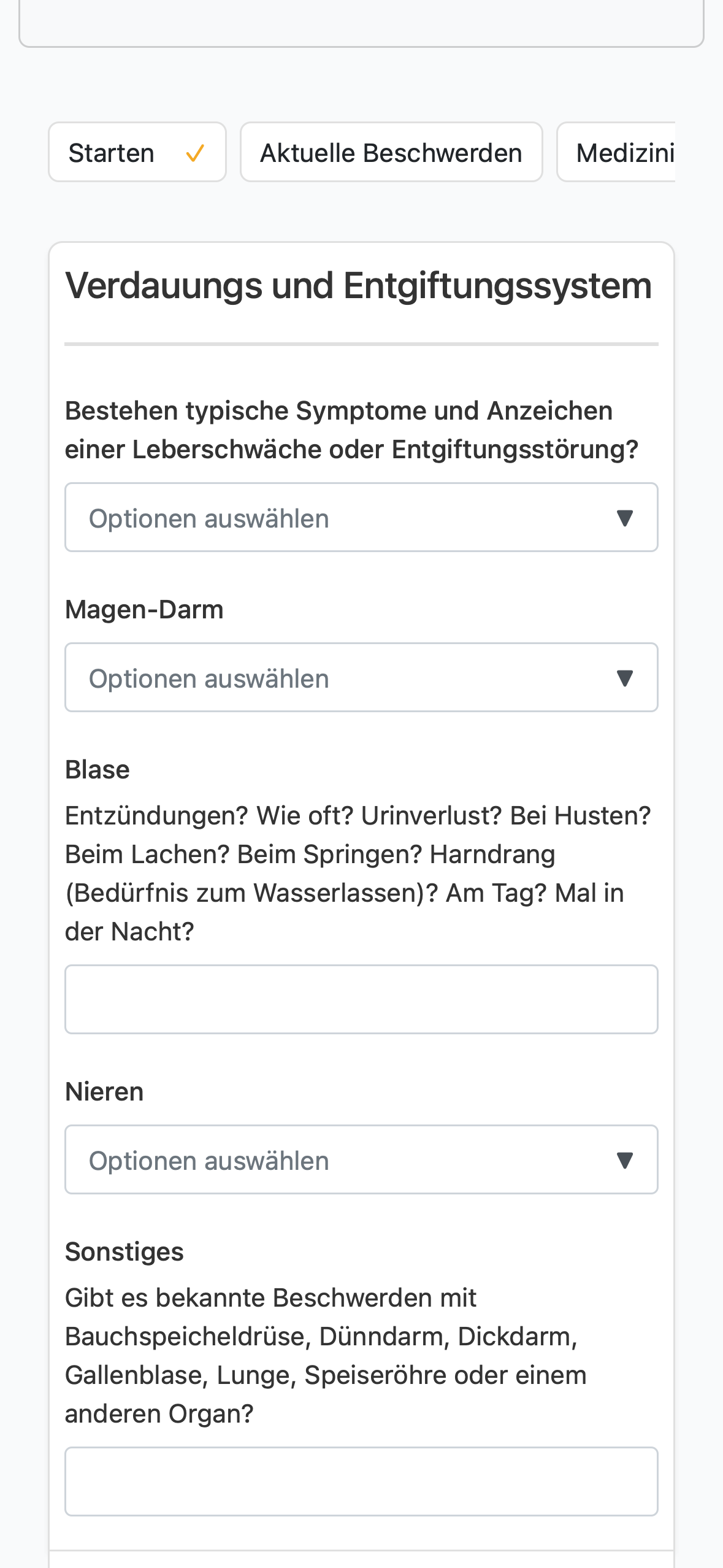Focus the Blase text input field
This screenshot has width=723, height=1568.
(x=361, y=999)
